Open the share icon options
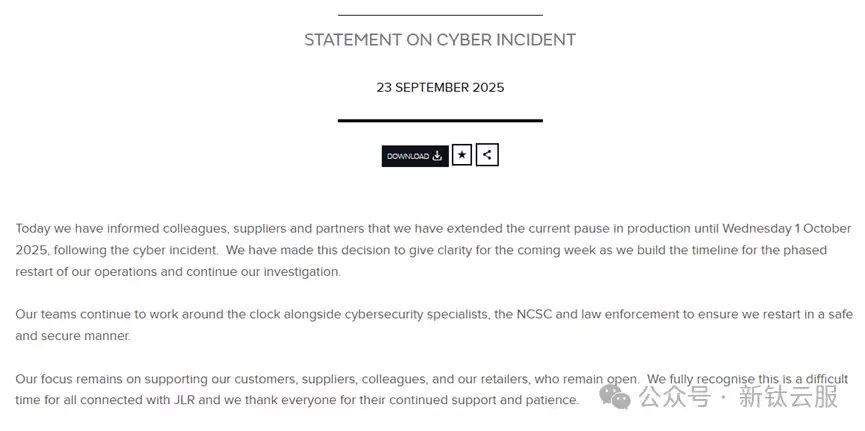Viewport: 865px width, 431px height. 487,155
